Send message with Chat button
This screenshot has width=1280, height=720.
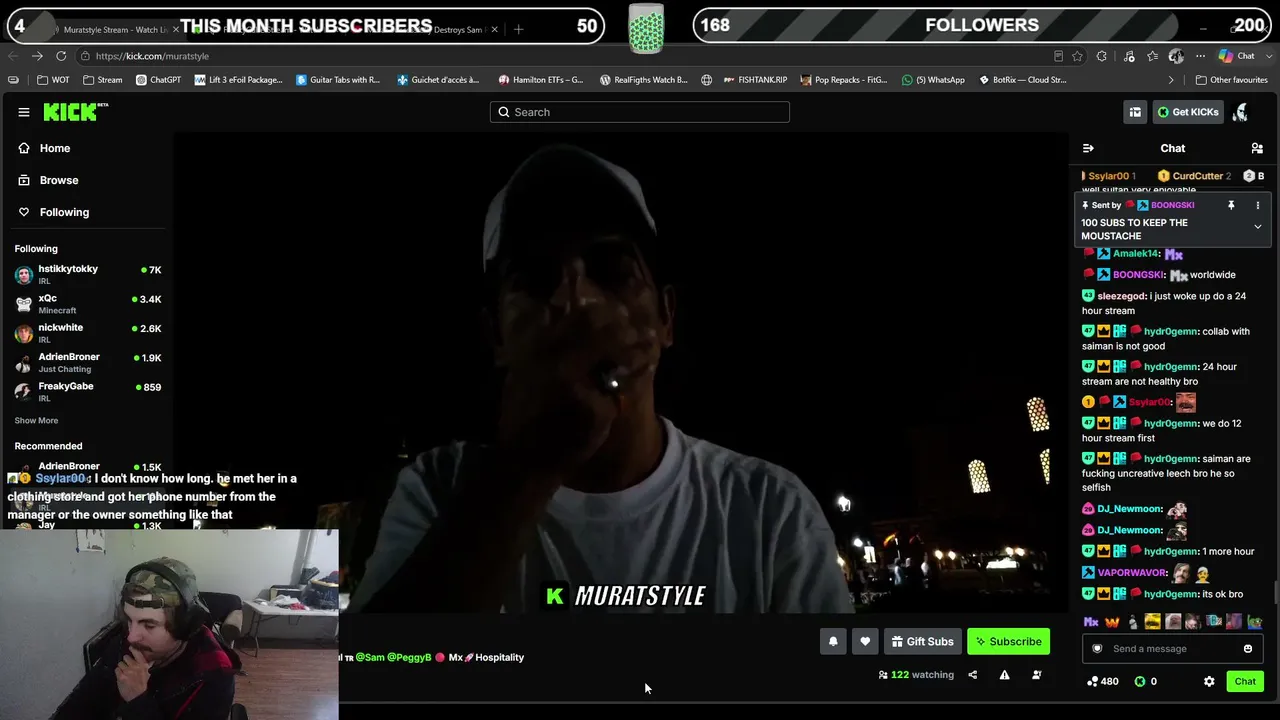click(x=1245, y=682)
